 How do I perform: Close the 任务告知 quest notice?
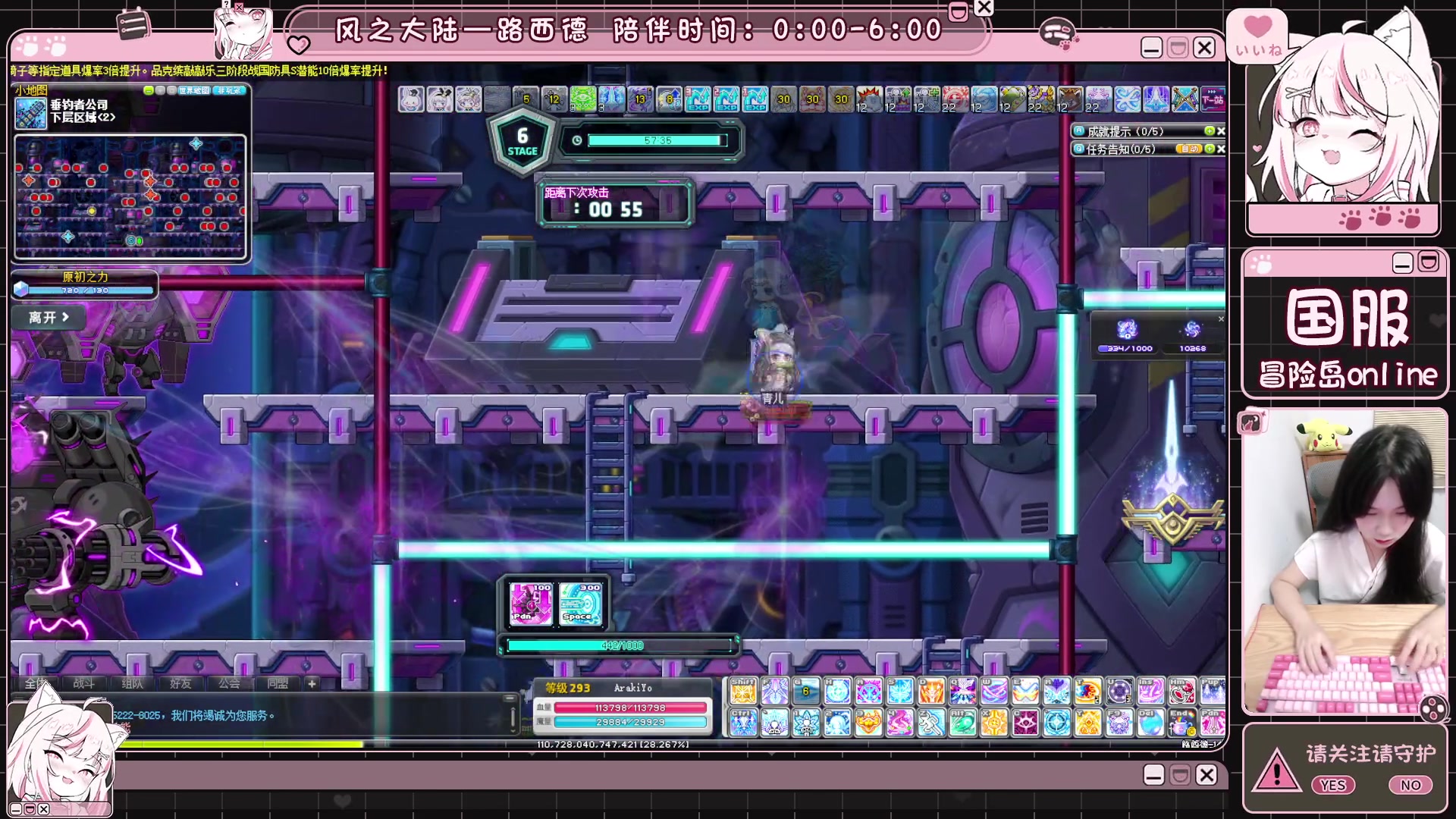point(1221,149)
